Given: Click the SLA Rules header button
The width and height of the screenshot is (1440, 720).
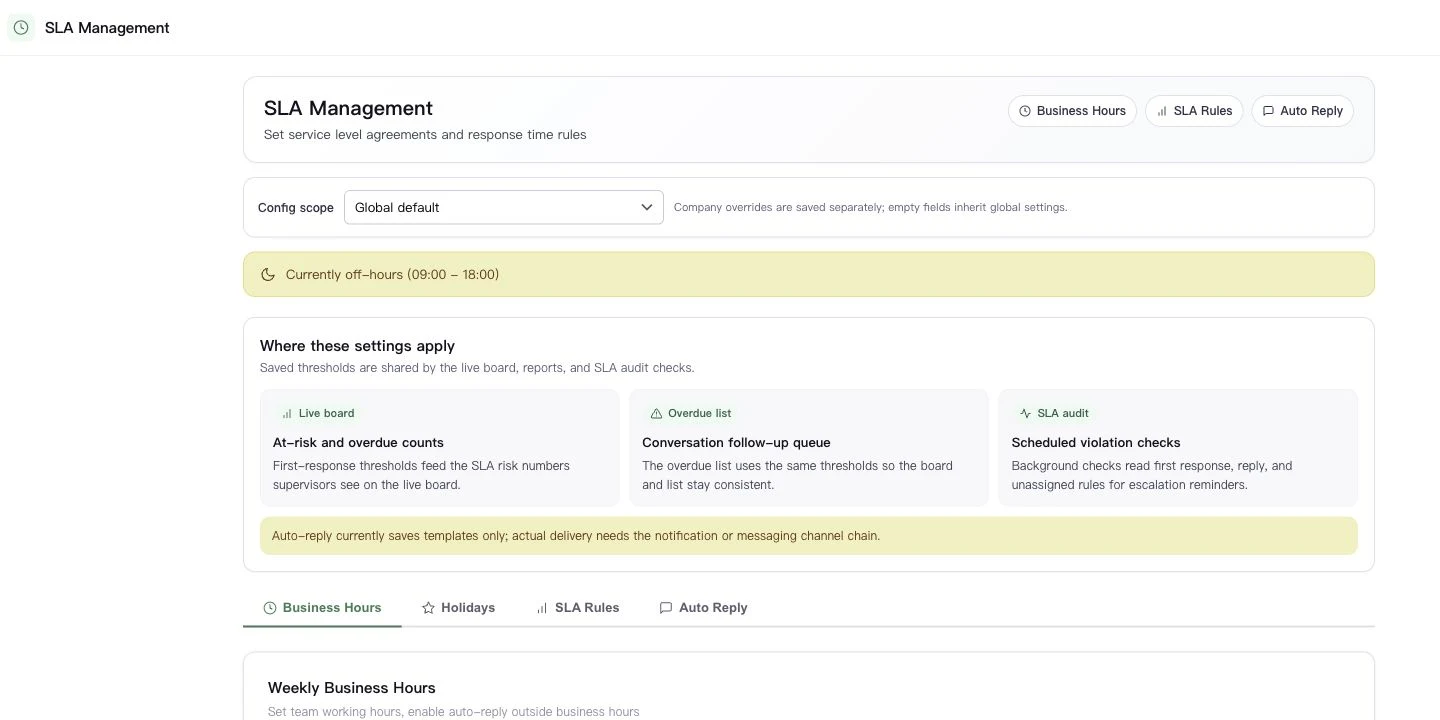Looking at the screenshot, I should tap(1194, 111).
